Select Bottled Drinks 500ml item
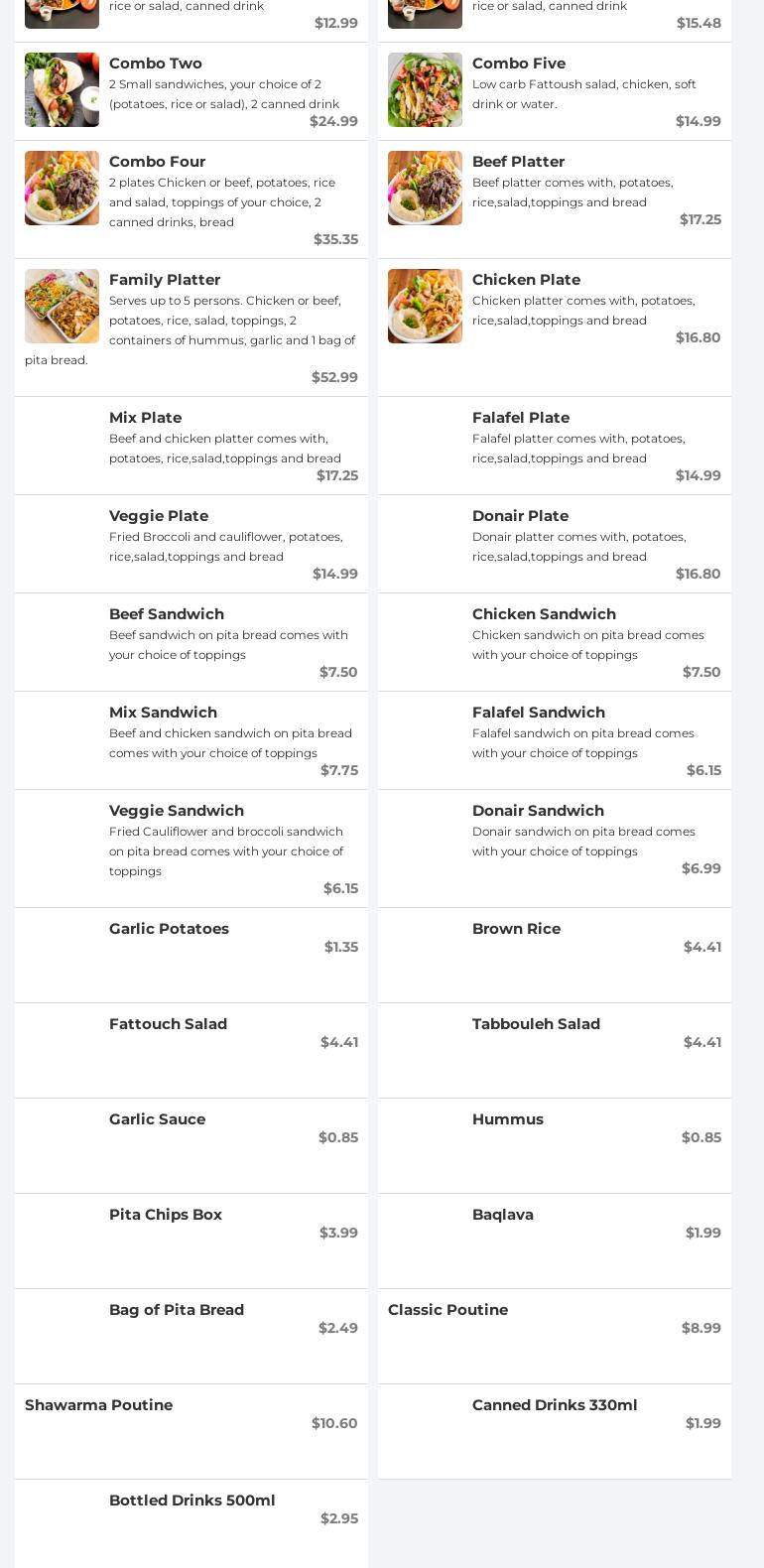Viewport: 764px width, 1568px height. [x=191, y=1501]
